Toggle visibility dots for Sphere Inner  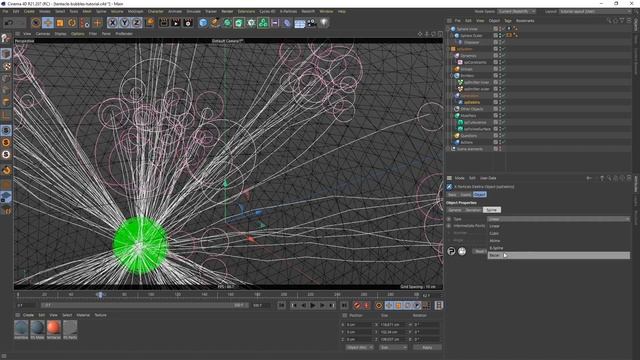[x=500, y=29]
